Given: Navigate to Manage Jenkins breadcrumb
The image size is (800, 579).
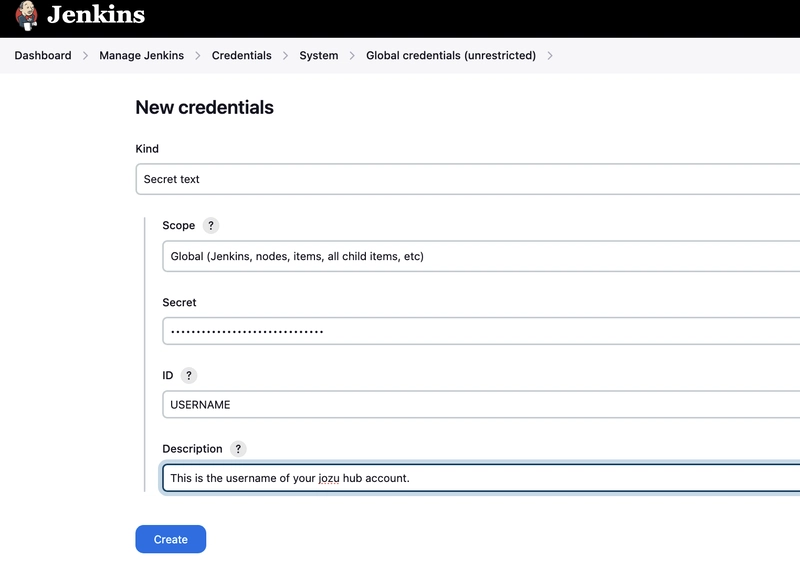Looking at the screenshot, I should coord(141,56).
